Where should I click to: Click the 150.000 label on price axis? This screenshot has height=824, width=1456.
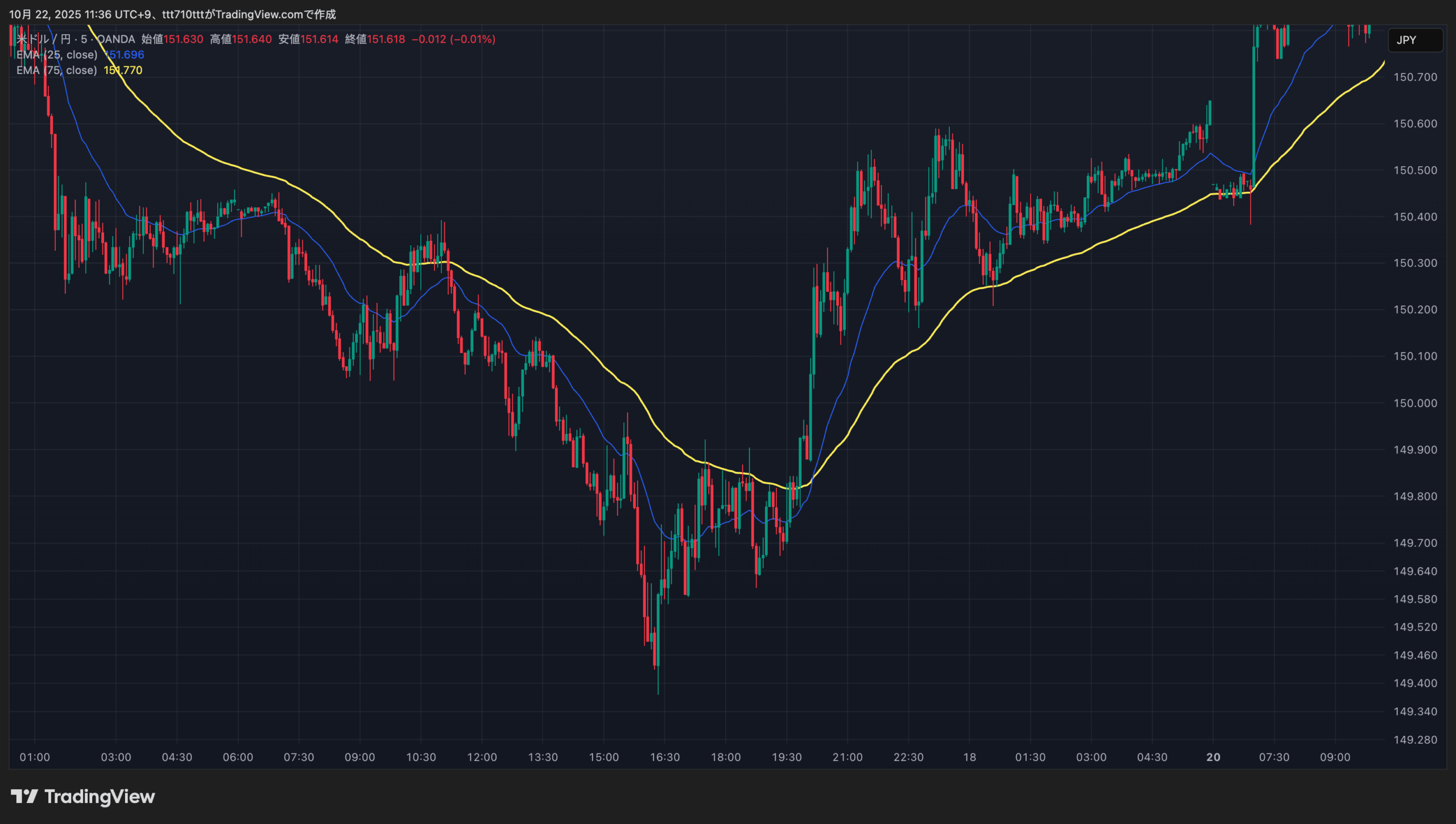tap(1415, 403)
